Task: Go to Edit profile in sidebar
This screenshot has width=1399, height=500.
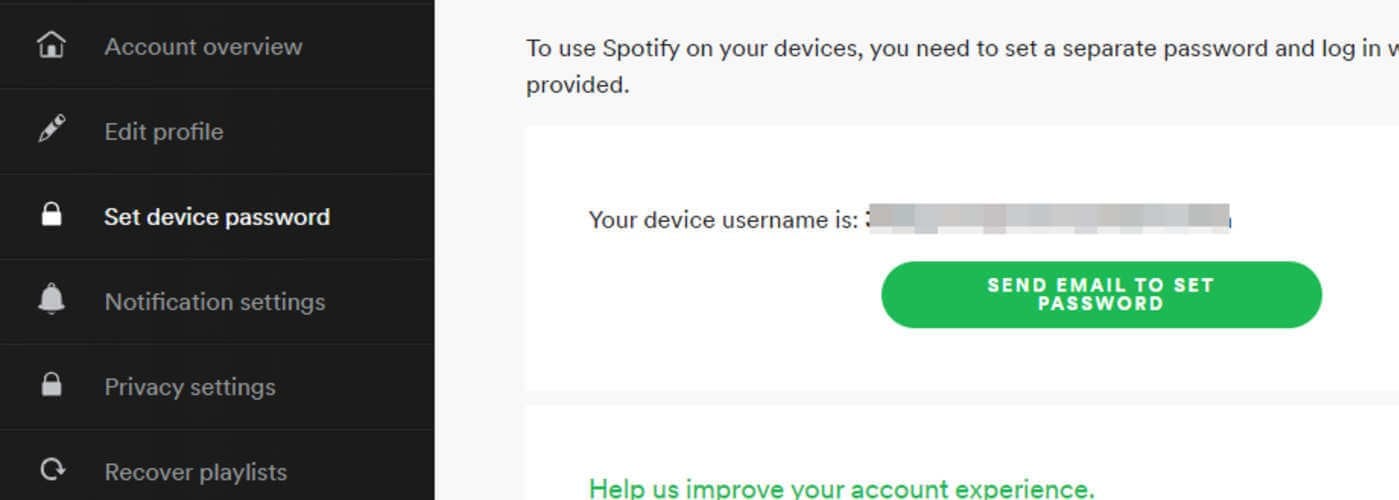Action: 164,132
